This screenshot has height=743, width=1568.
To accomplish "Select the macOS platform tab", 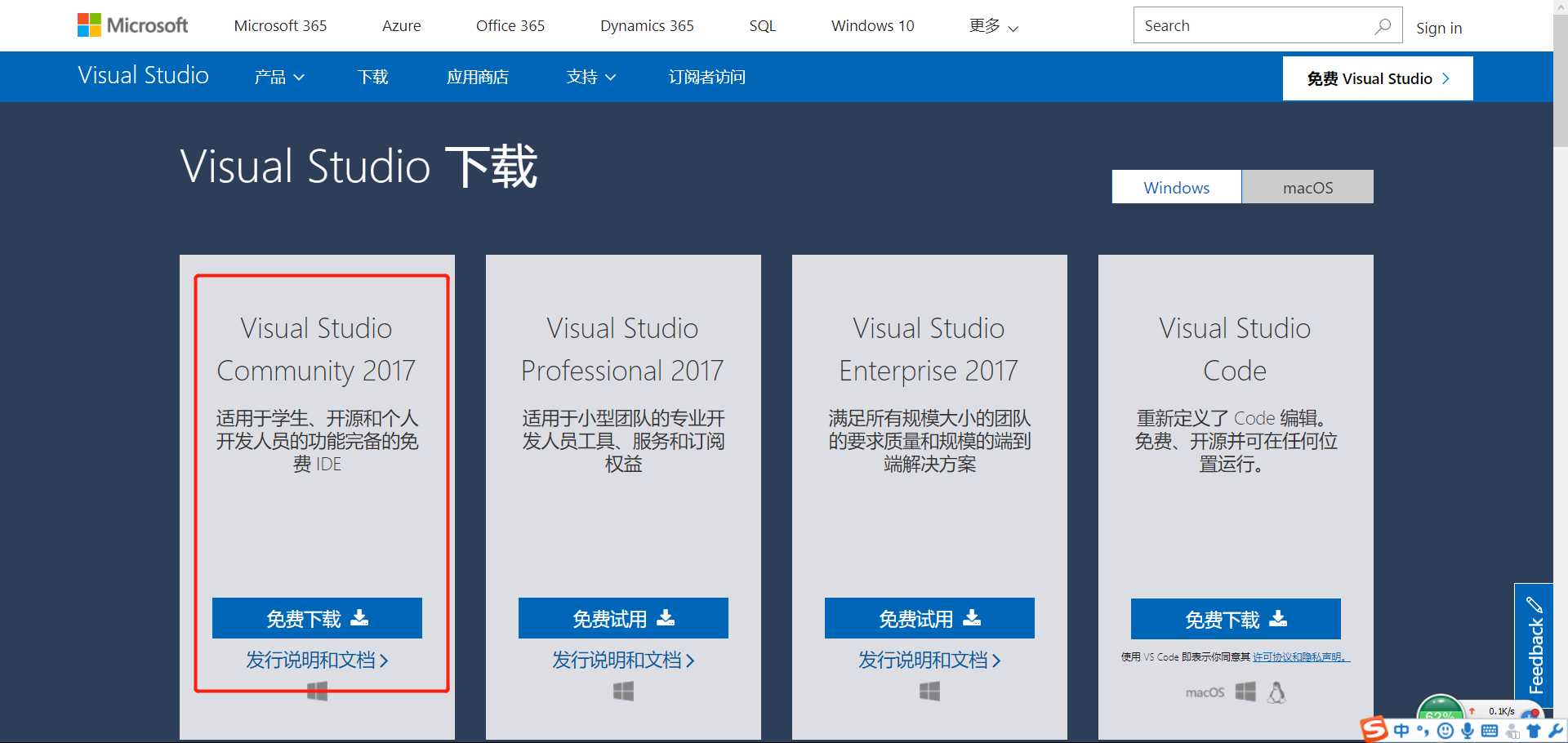I will [x=1308, y=187].
